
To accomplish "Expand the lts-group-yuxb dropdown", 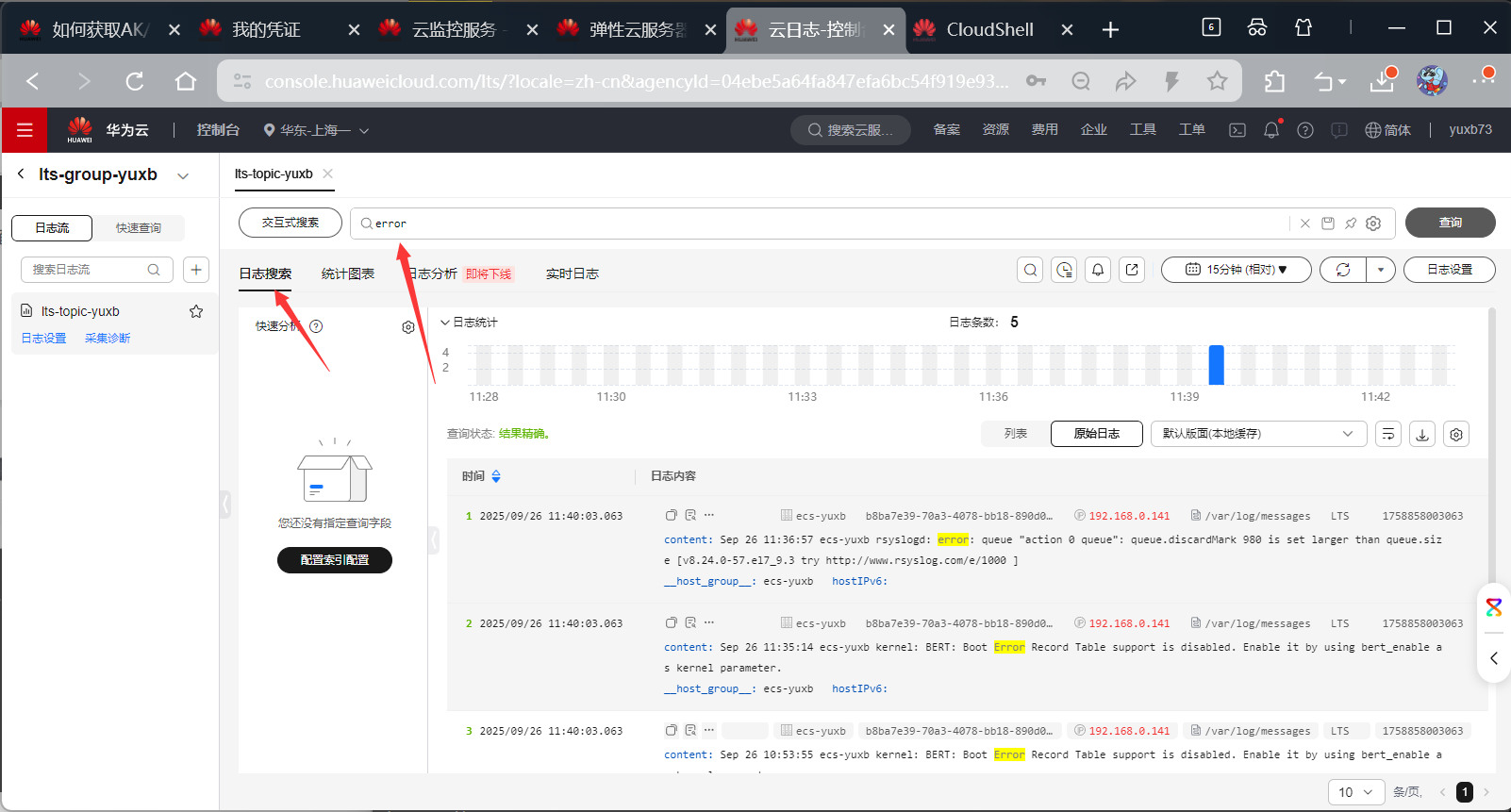I will pyautogui.click(x=183, y=175).
